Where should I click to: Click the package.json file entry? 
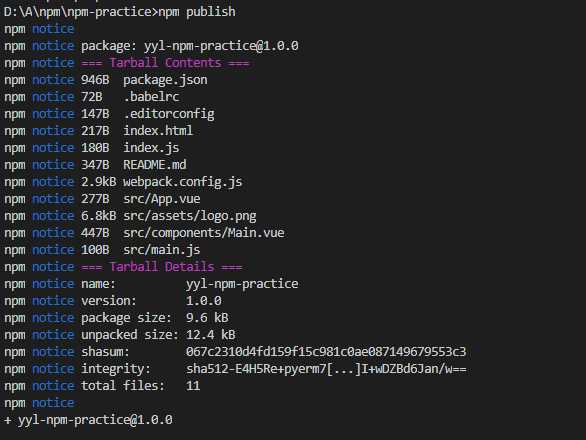pyautogui.click(x=165, y=80)
